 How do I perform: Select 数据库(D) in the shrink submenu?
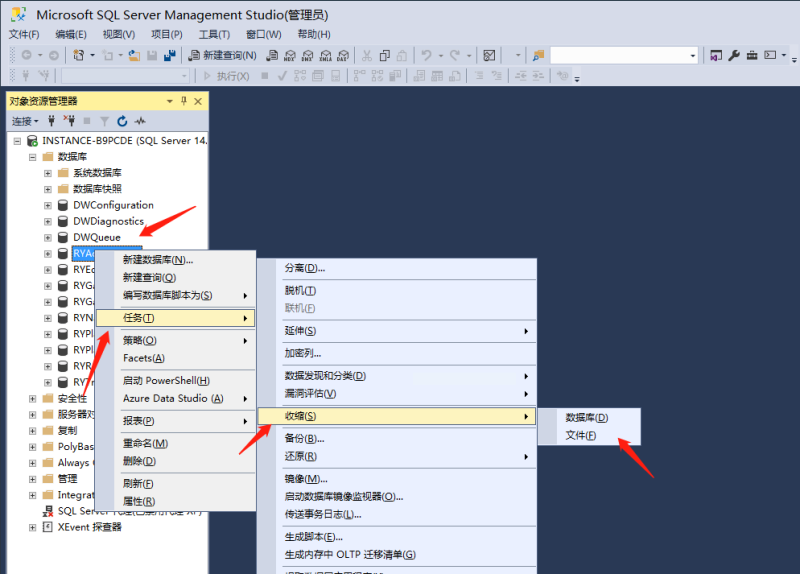pyautogui.click(x=589, y=418)
